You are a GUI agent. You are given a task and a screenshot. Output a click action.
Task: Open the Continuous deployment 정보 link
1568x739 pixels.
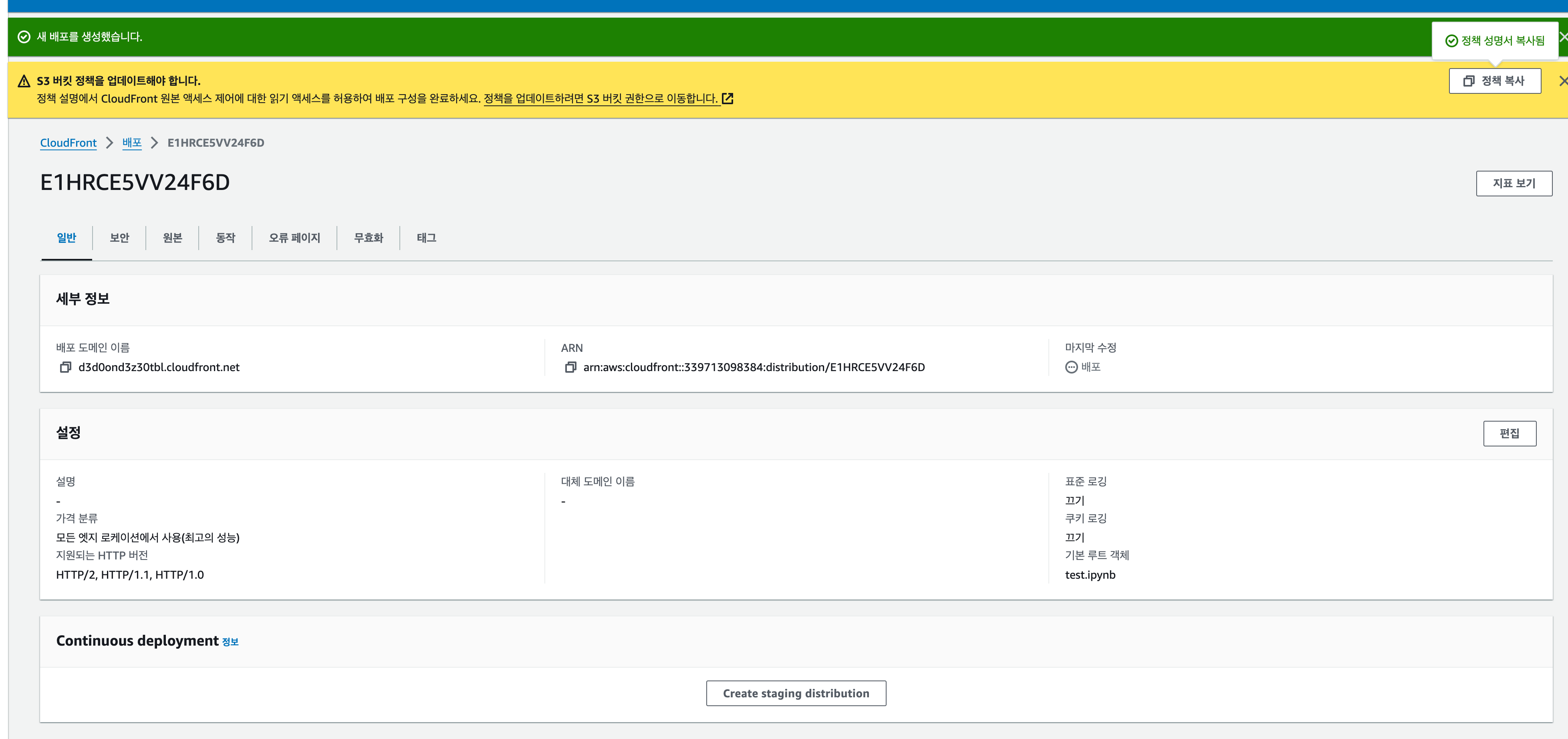pyautogui.click(x=230, y=642)
